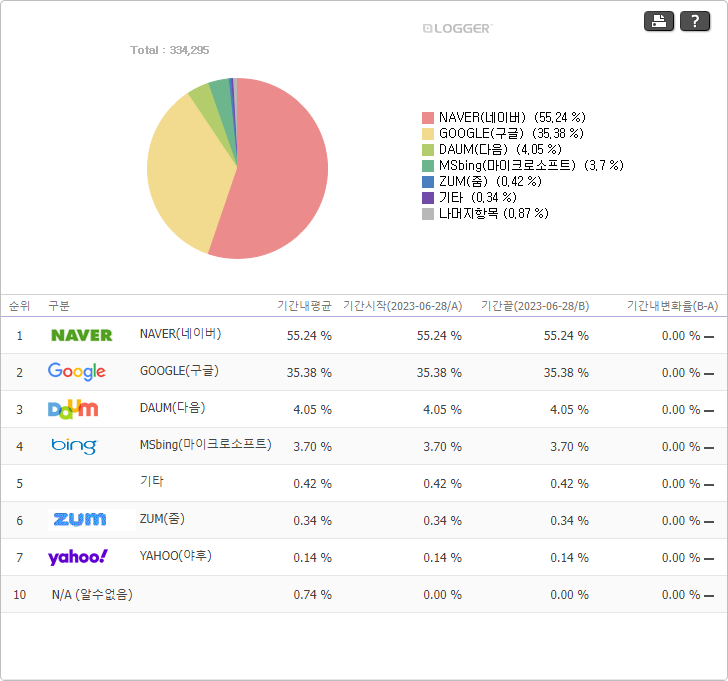The height and width of the screenshot is (681, 728).
Task: Click DAUM legend text with 4.05 %
Action: (500, 149)
